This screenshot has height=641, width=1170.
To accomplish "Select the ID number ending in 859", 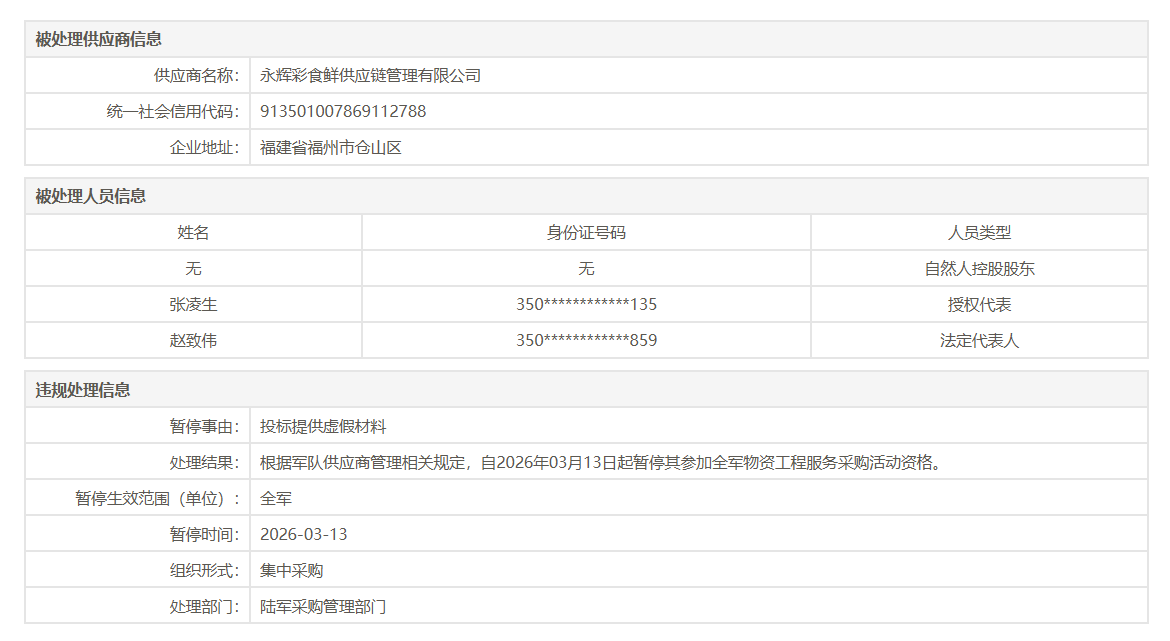I will point(586,340).
